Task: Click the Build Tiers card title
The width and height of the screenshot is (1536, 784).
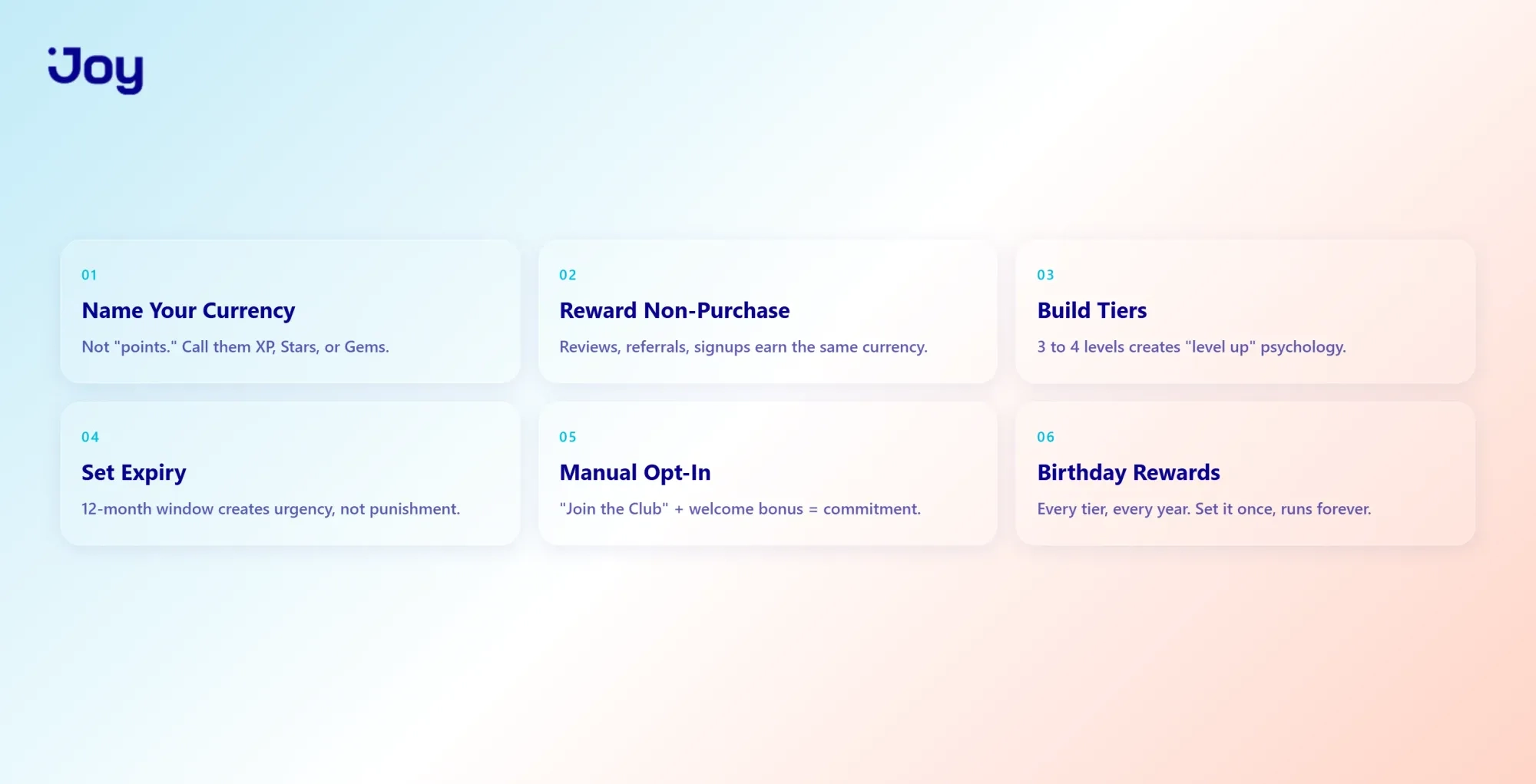Action: pyautogui.click(x=1091, y=310)
